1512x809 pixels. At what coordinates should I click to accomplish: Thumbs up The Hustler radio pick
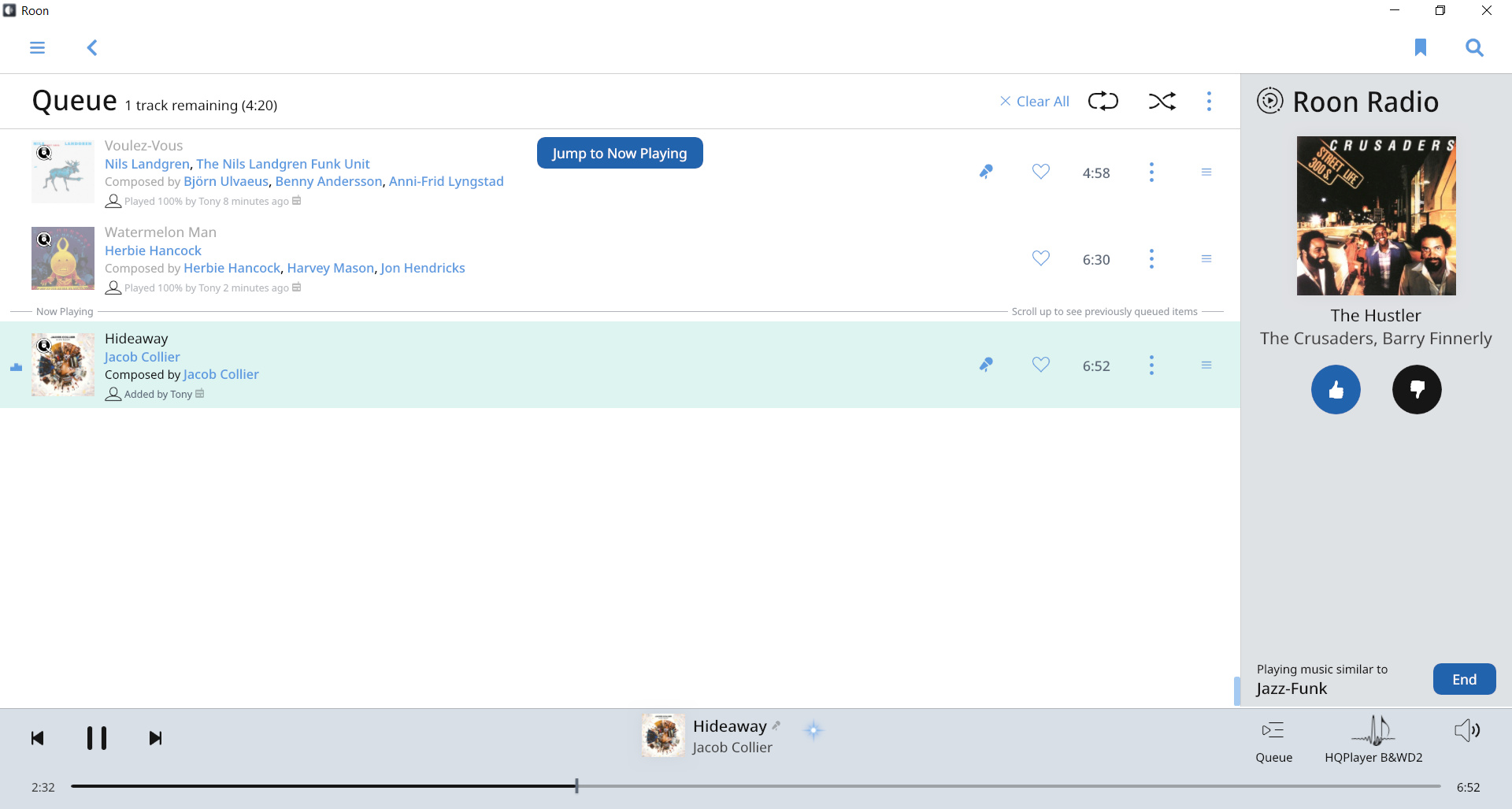pos(1336,389)
